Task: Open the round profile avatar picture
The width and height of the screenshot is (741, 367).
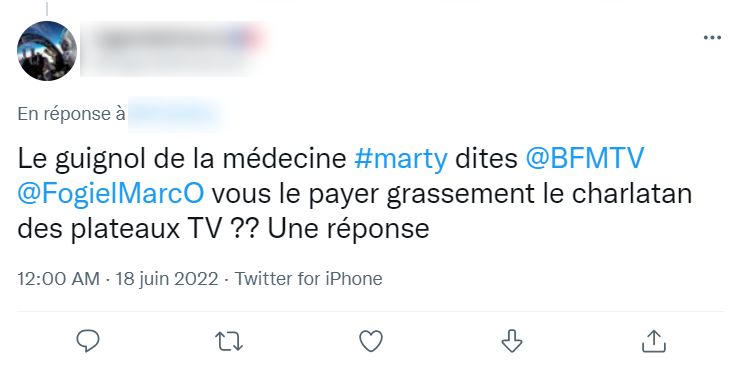Action: click(x=47, y=51)
